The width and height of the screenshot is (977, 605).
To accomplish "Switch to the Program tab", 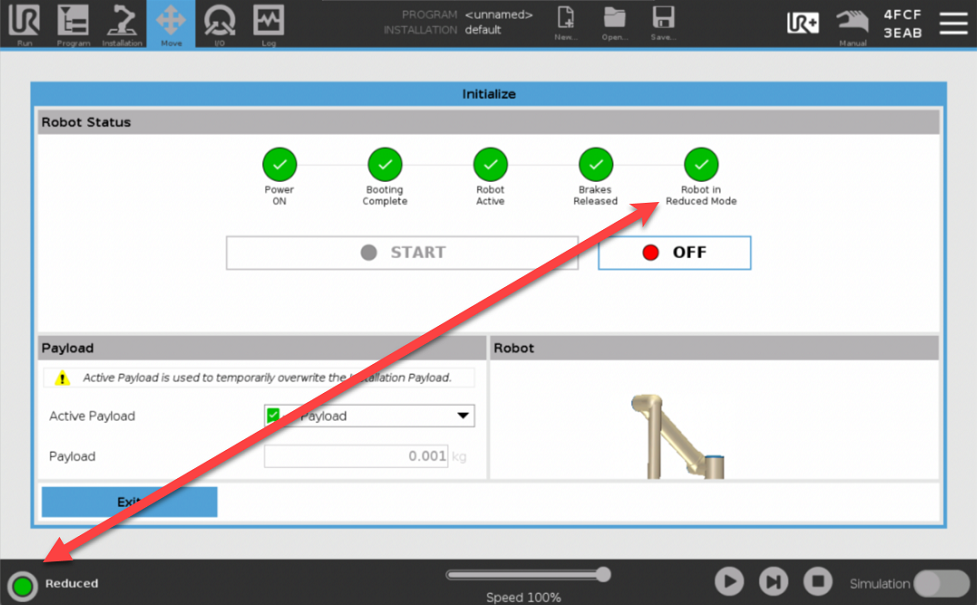I will point(73,24).
